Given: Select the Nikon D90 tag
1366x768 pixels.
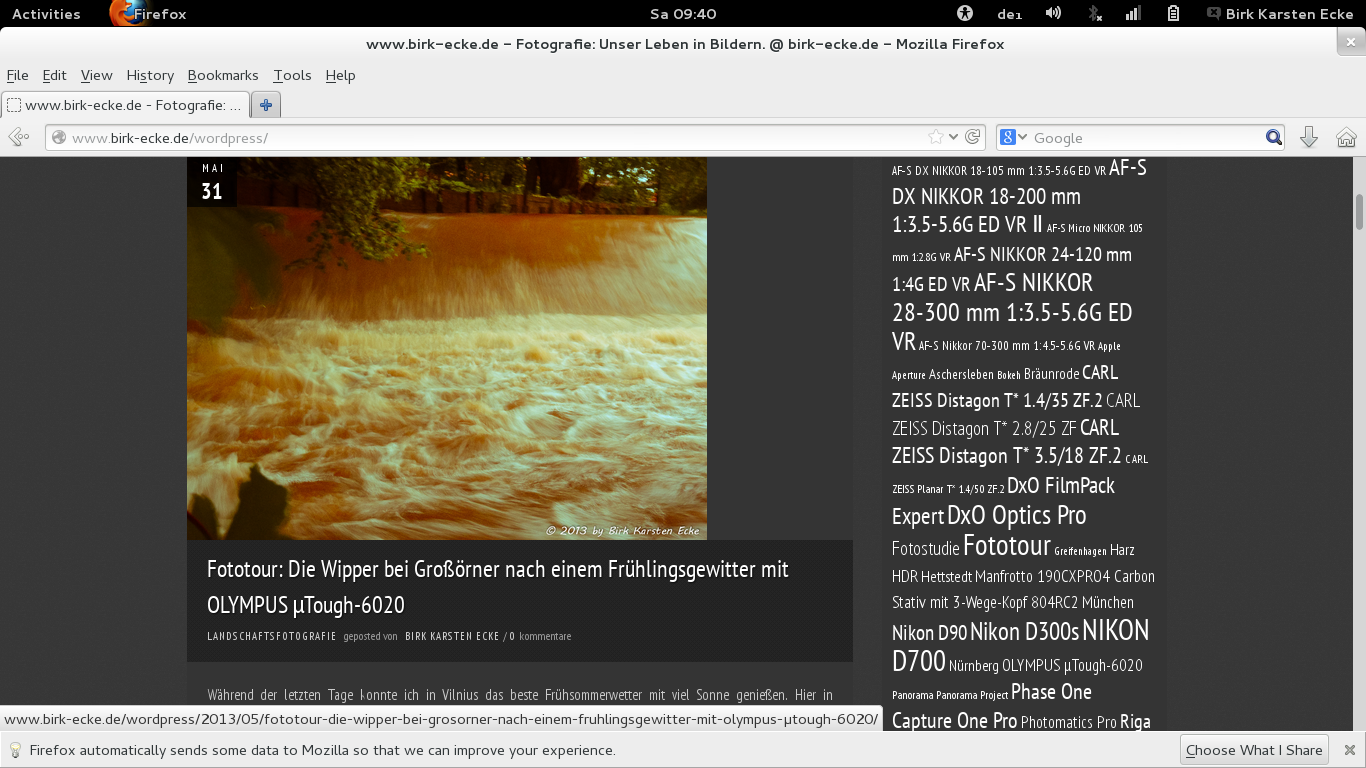Looking at the screenshot, I should pyautogui.click(x=929, y=633).
